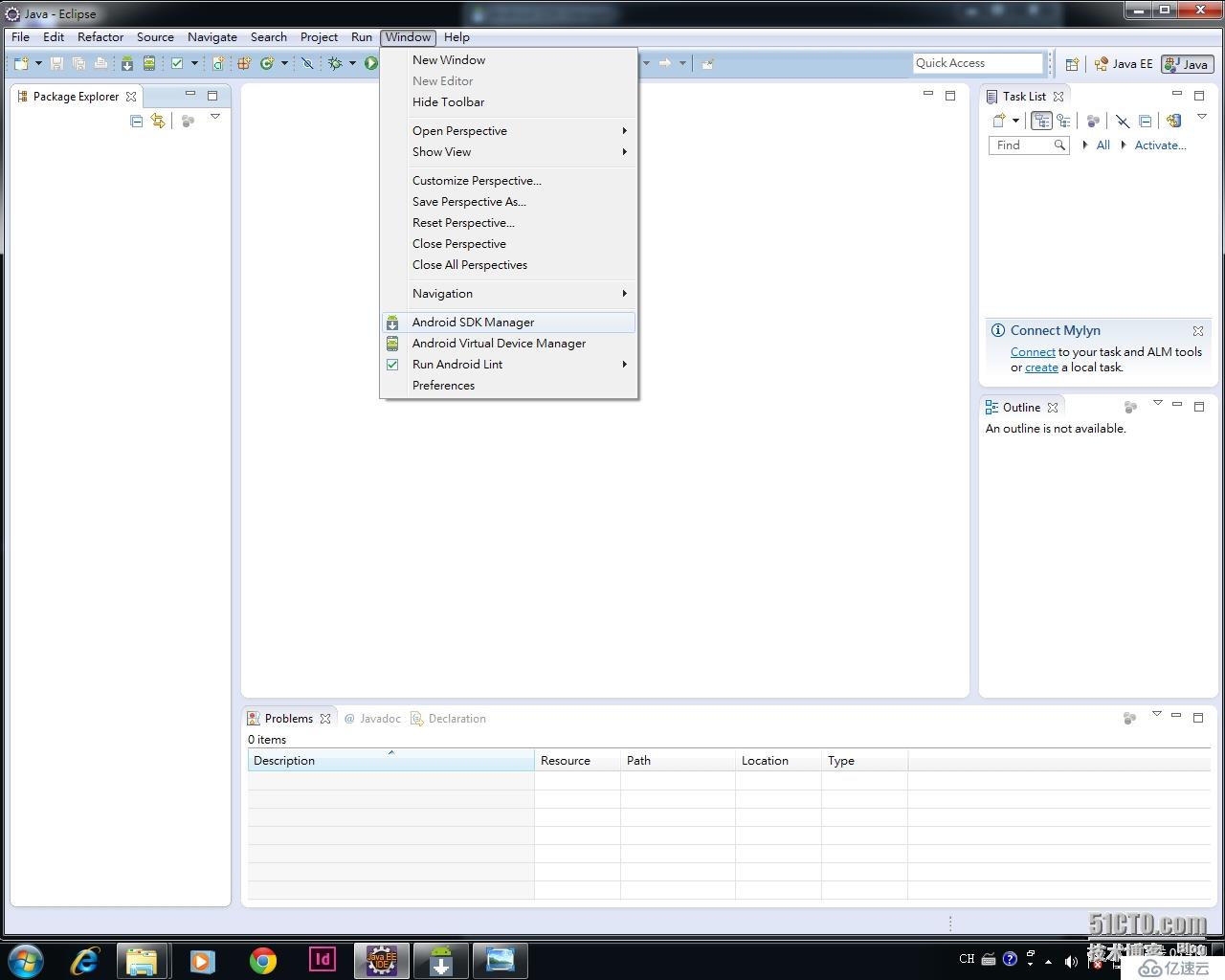Switch to the Declaration tab

coord(449,719)
